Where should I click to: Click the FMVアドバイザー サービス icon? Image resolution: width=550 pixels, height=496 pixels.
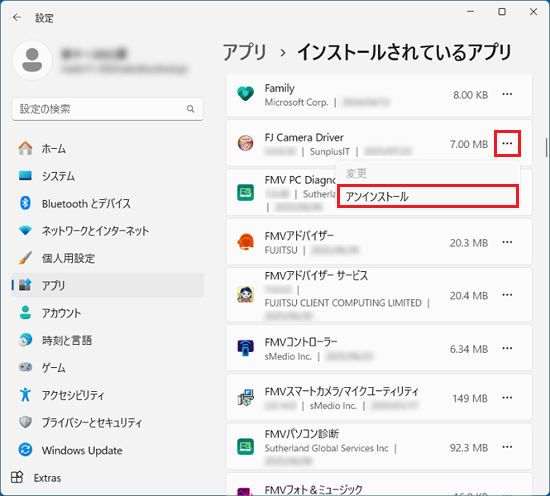coord(246,295)
